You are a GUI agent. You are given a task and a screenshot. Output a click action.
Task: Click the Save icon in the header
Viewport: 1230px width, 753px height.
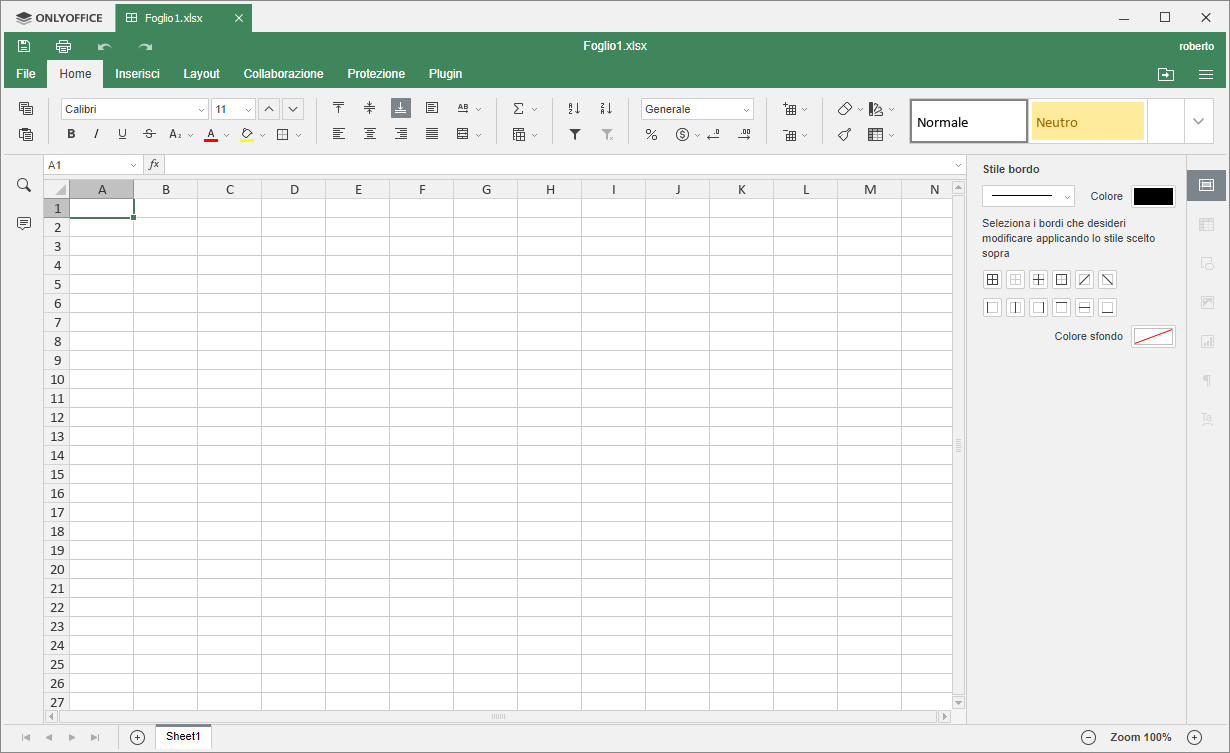coord(24,46)
